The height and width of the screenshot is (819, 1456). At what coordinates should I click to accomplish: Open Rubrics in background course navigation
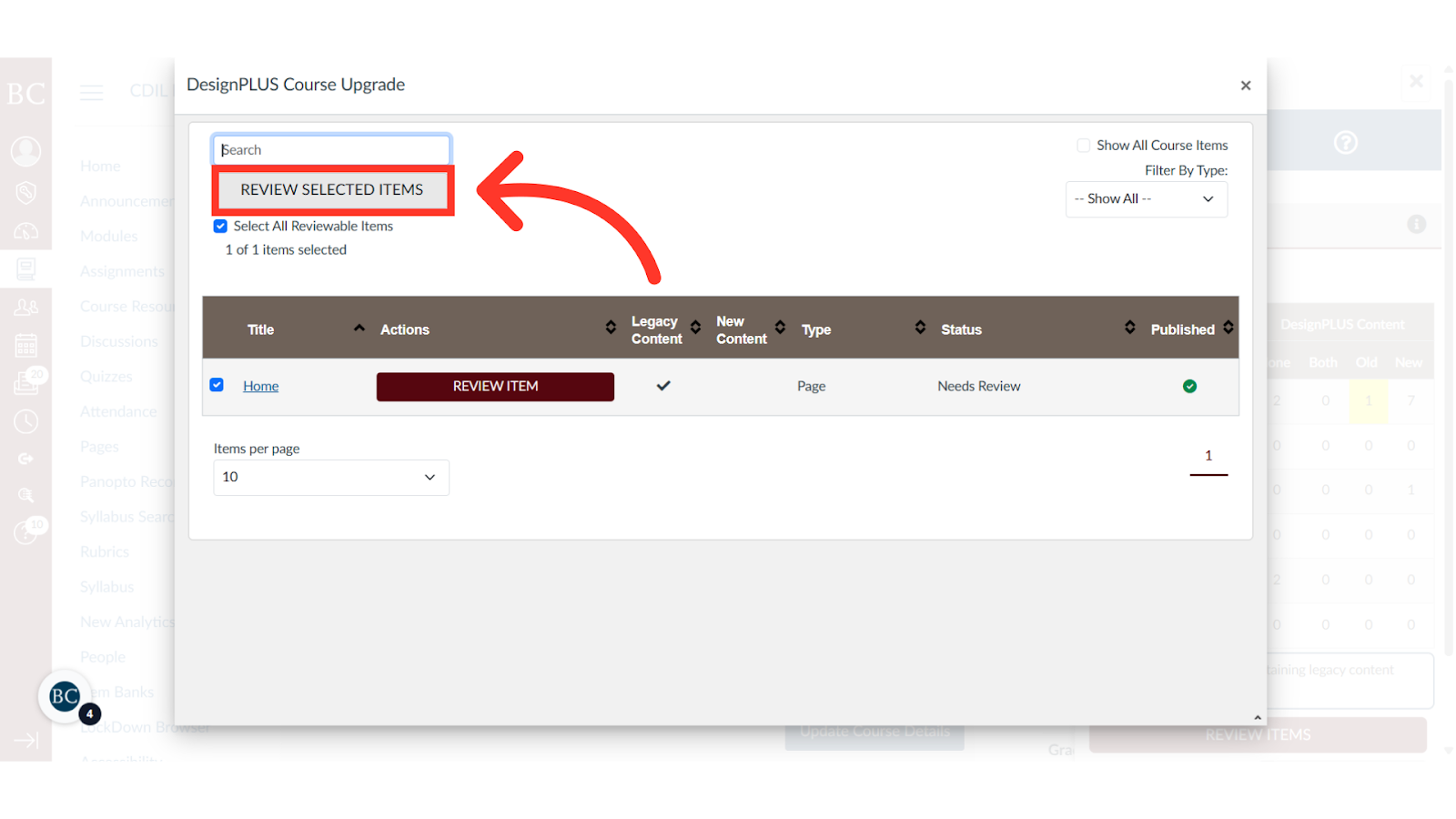tap(104, 552)
